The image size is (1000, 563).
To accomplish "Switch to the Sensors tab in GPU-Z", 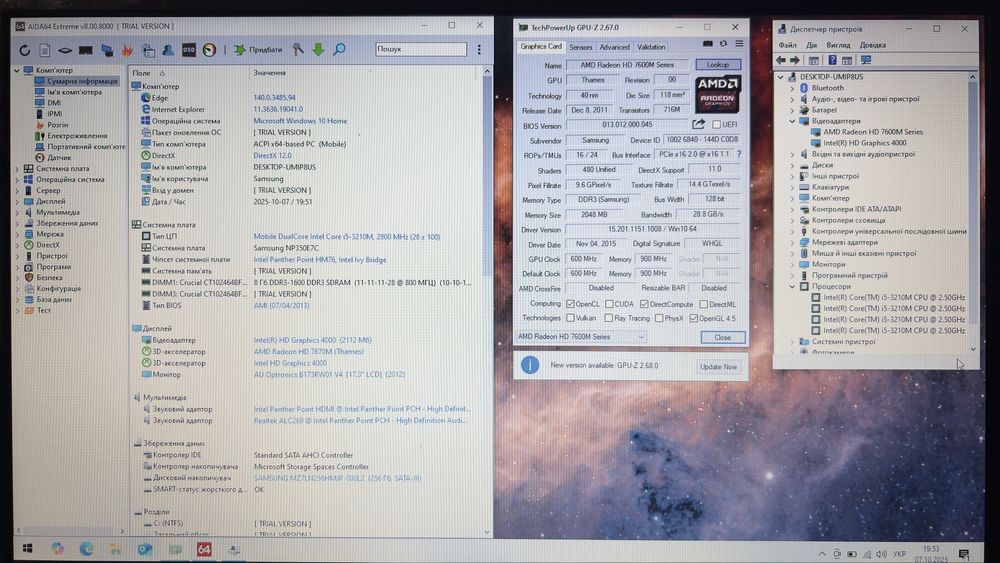I will pyautogui.click(x=580, y=47).
